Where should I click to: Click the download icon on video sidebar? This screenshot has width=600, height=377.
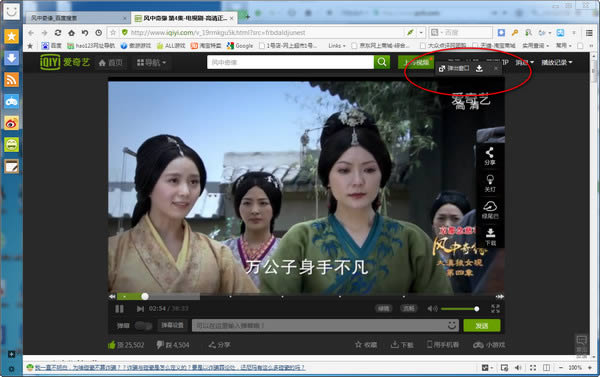490,237
